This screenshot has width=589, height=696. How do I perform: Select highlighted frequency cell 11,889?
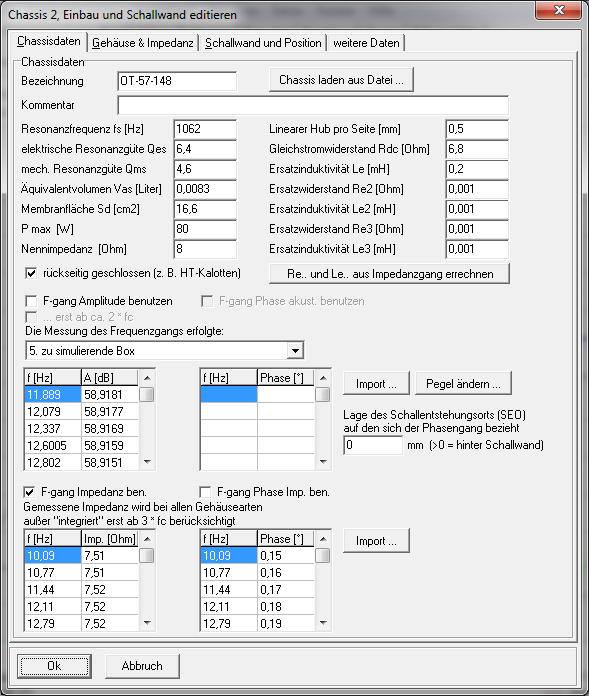pyautogui.click(x=53, y=395)
